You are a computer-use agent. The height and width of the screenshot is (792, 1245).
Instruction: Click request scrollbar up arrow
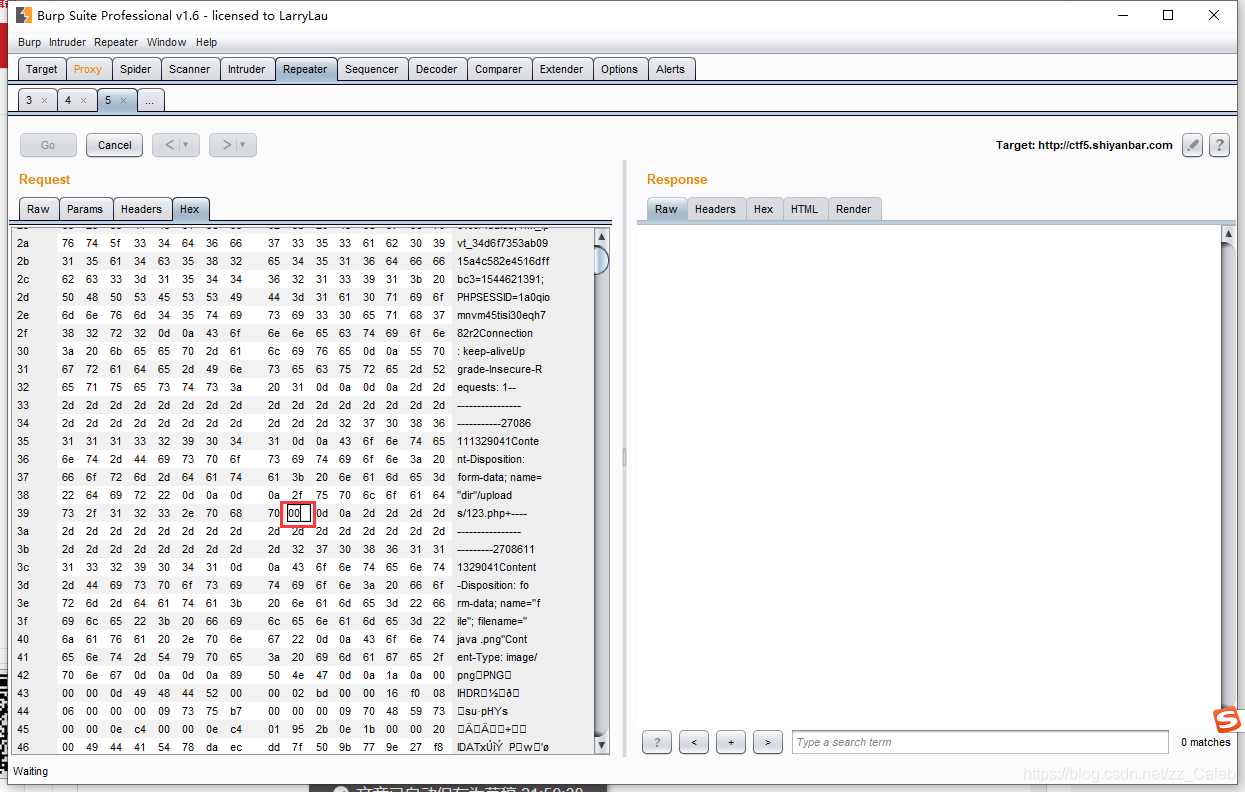(601, 236)
